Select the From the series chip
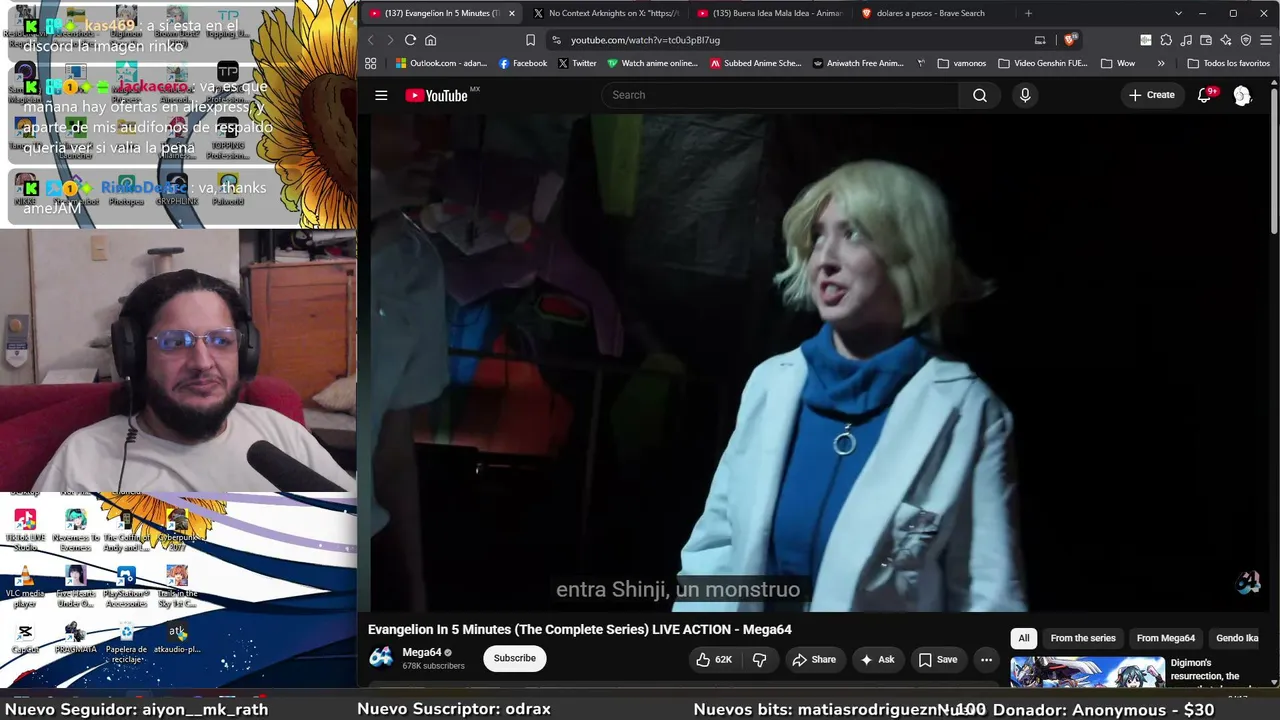The height and width of the screenshot is (720, 1280). click(x=1083, y=638)
